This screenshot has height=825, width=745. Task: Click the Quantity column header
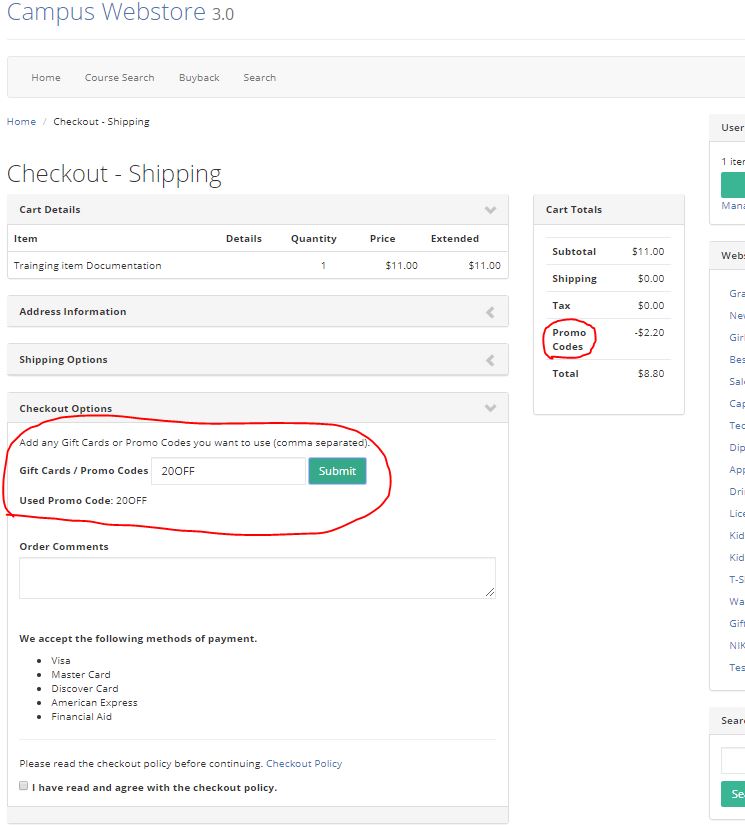(x=314, y=238)
